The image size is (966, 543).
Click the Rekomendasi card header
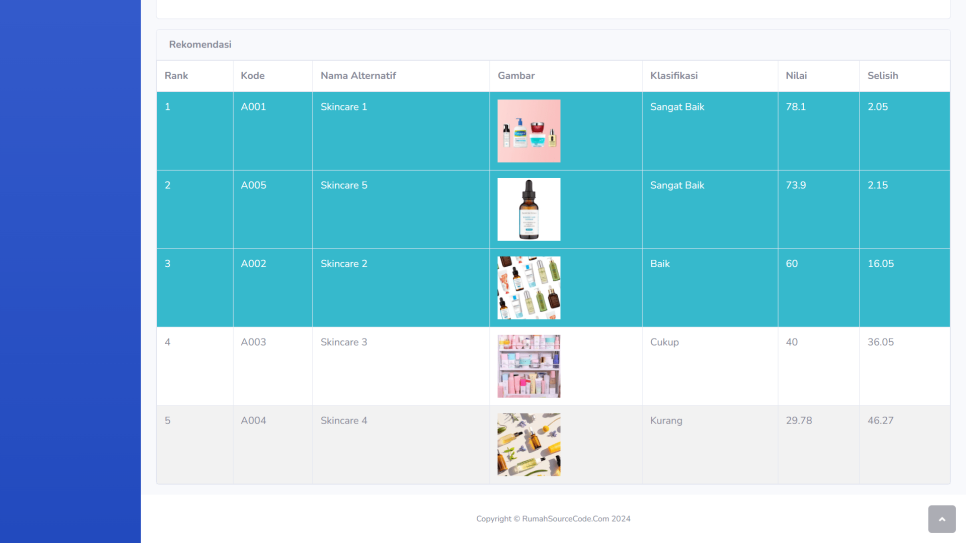click(200, 45)
